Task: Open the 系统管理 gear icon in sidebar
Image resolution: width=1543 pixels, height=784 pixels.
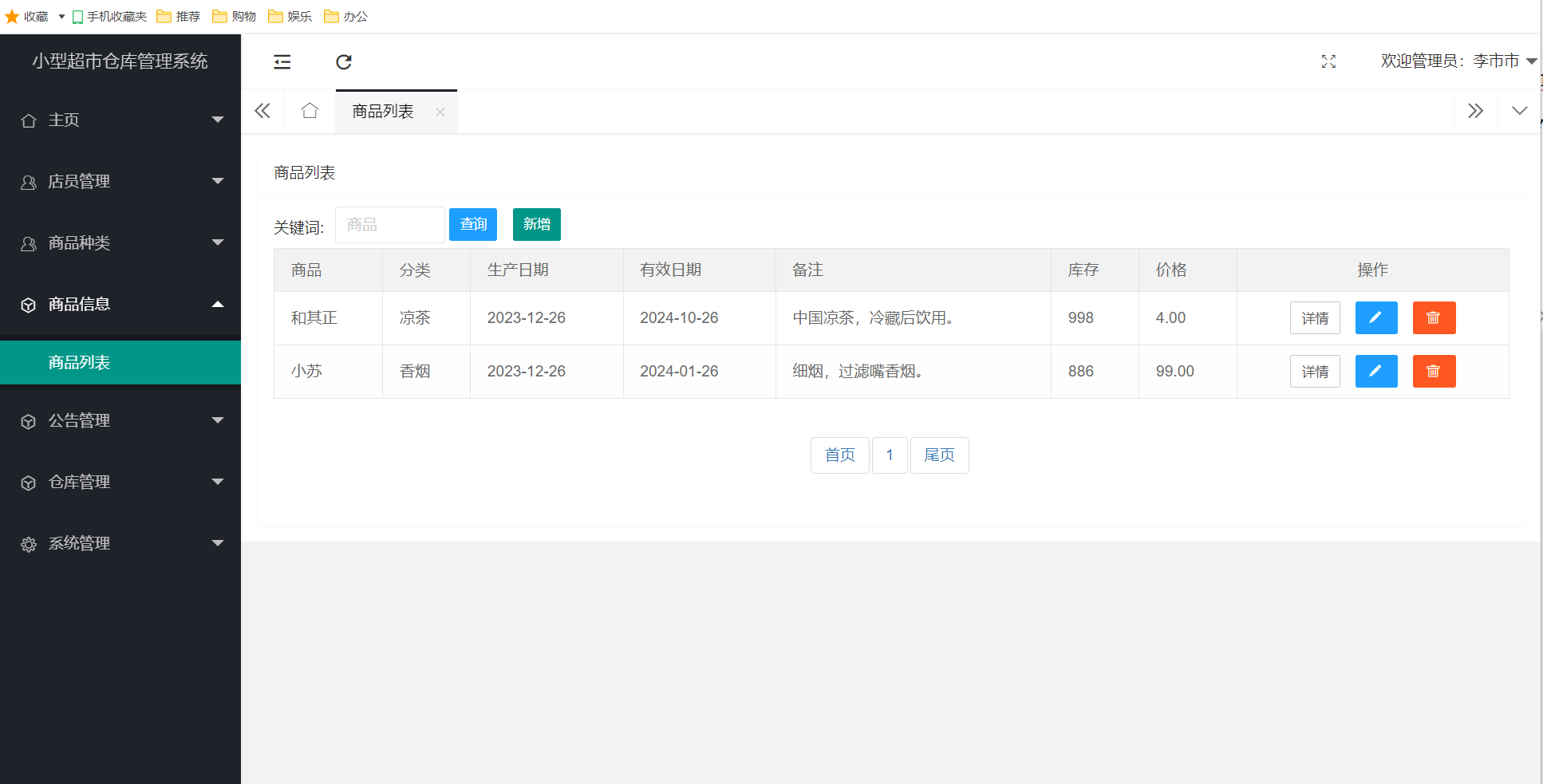Action: (29, 543)
